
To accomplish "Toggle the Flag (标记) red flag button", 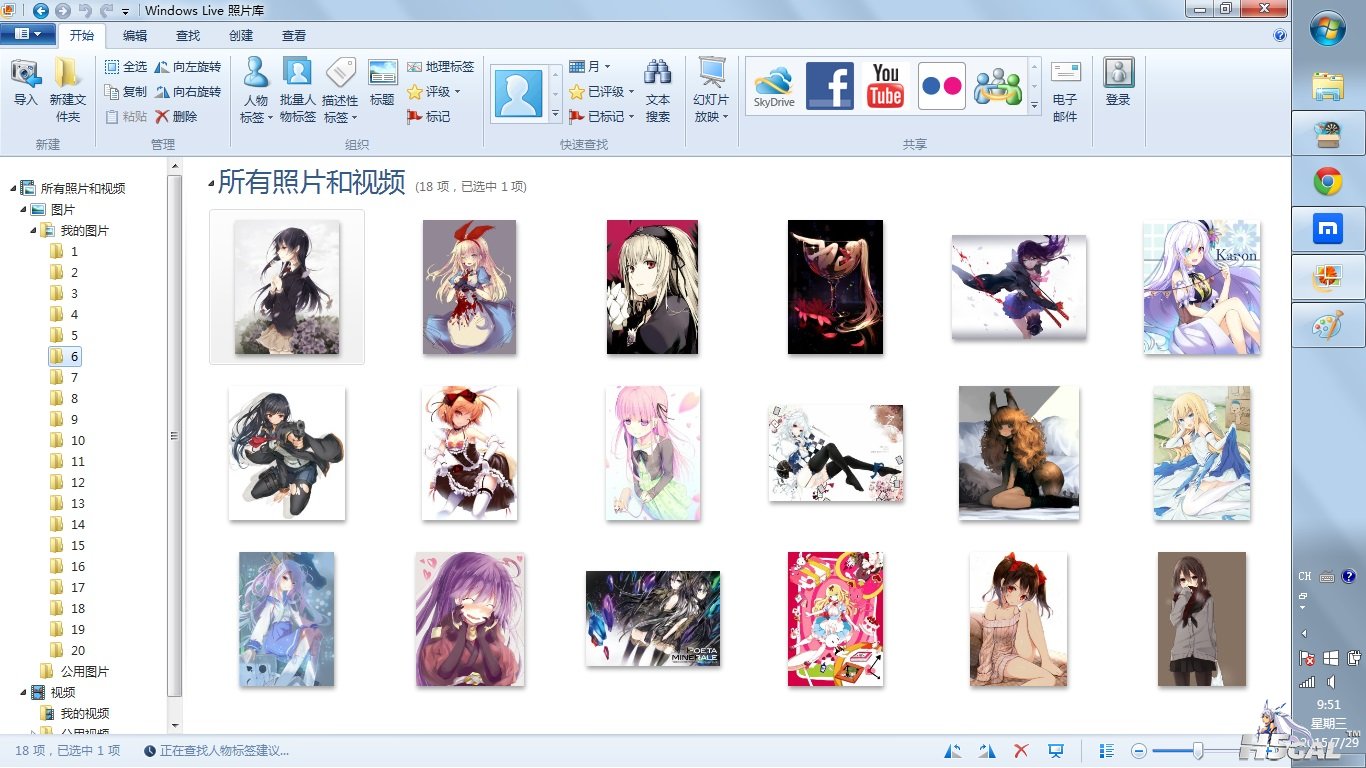I will (x=429, y=117).
